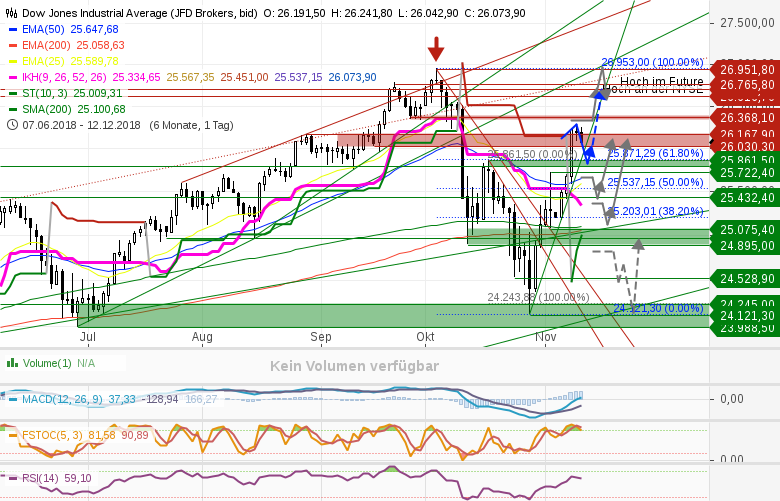
Task: Click the RSI value '59,10'
Action: click(78, 478)
